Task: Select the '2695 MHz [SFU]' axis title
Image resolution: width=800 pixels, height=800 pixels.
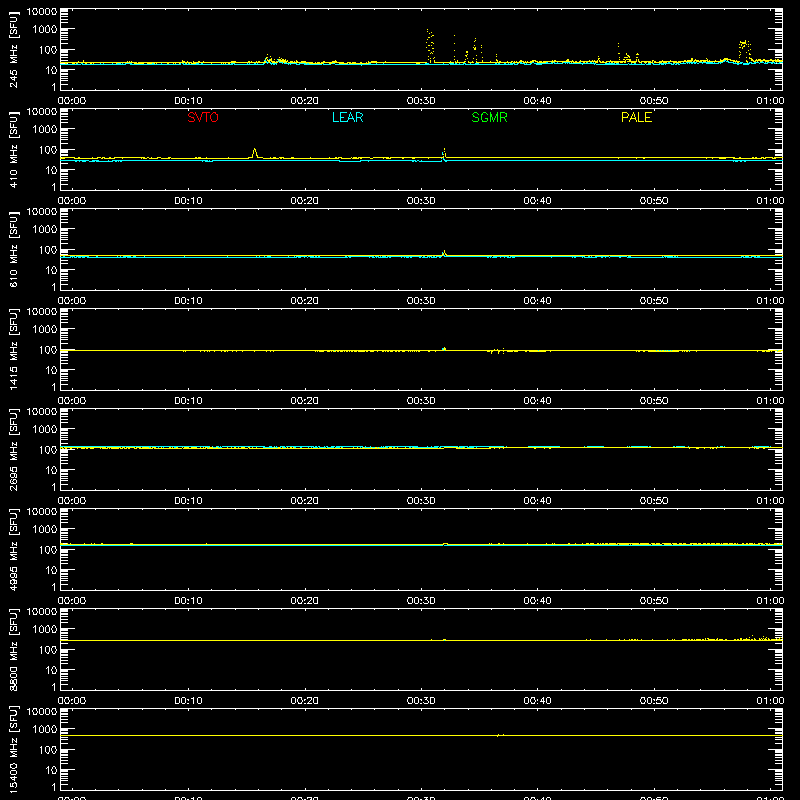Action: (x=13, y=449)
